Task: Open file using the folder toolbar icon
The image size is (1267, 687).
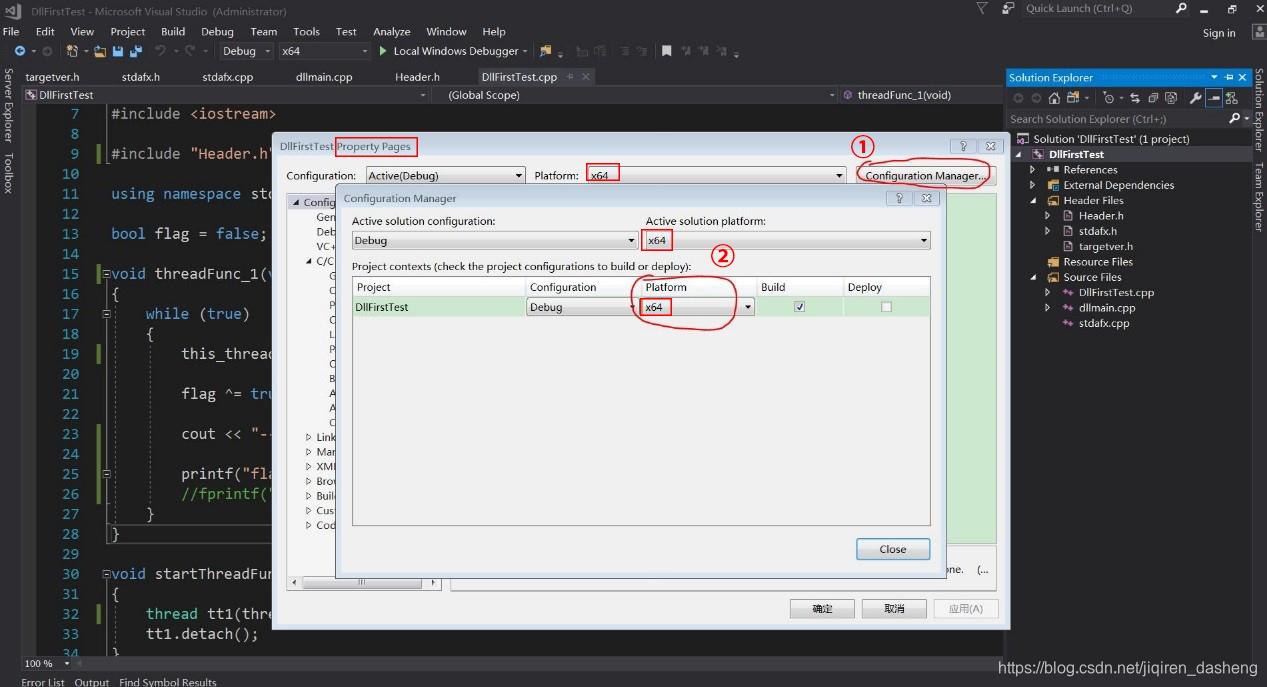Action: 100,51
